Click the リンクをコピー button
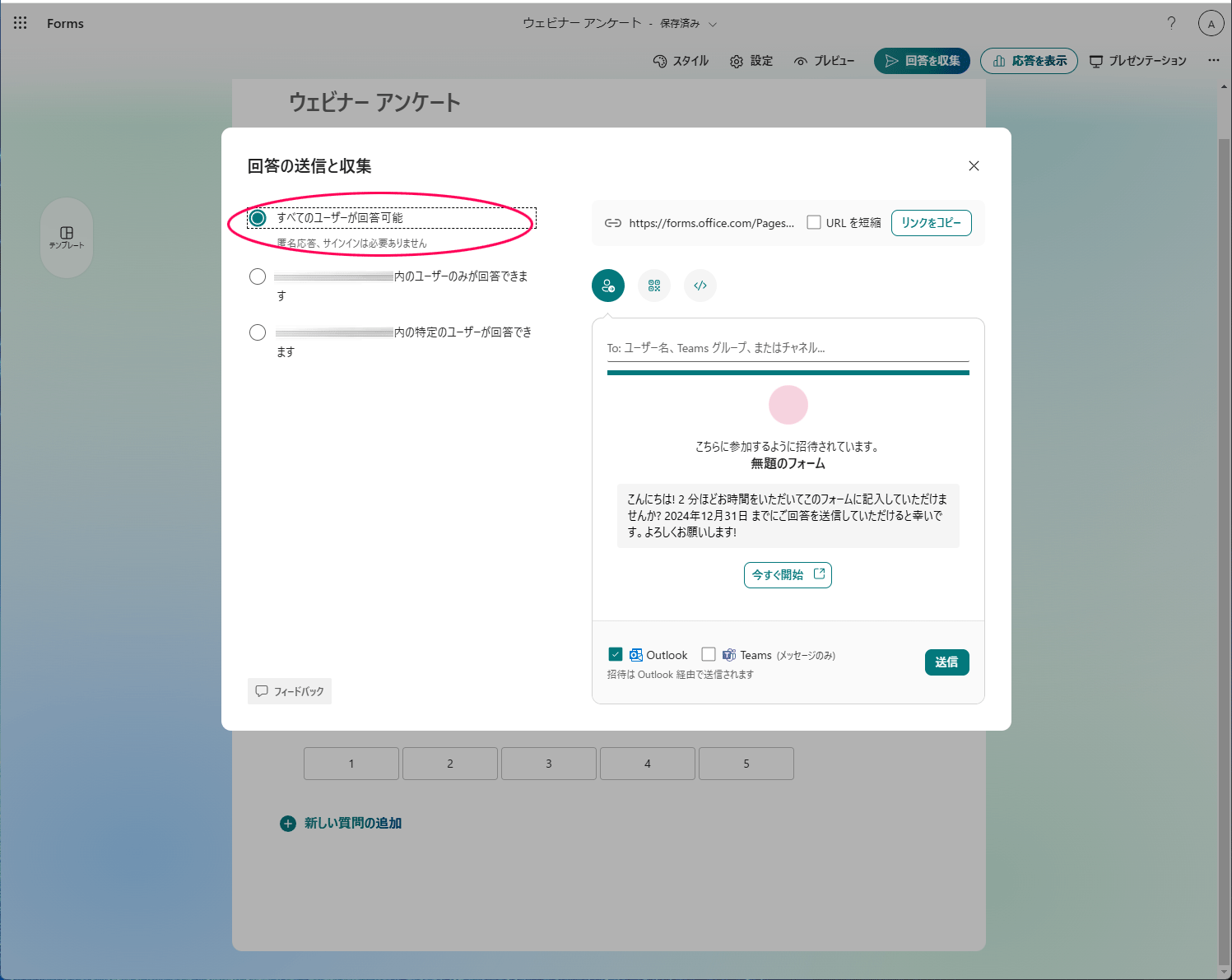The height and width of the screenshot is (980, 1232). coord(931,222)
